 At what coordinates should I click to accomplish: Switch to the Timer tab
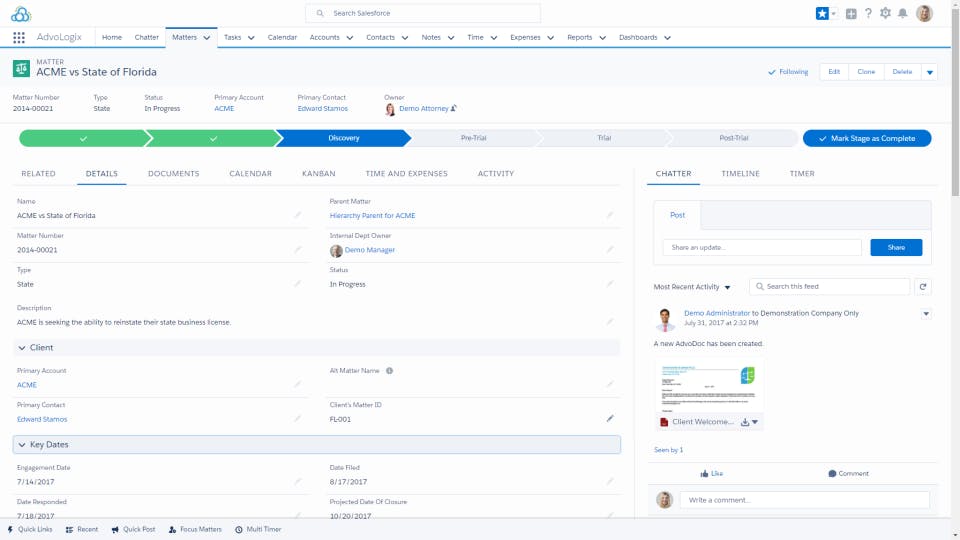[802, 174]
